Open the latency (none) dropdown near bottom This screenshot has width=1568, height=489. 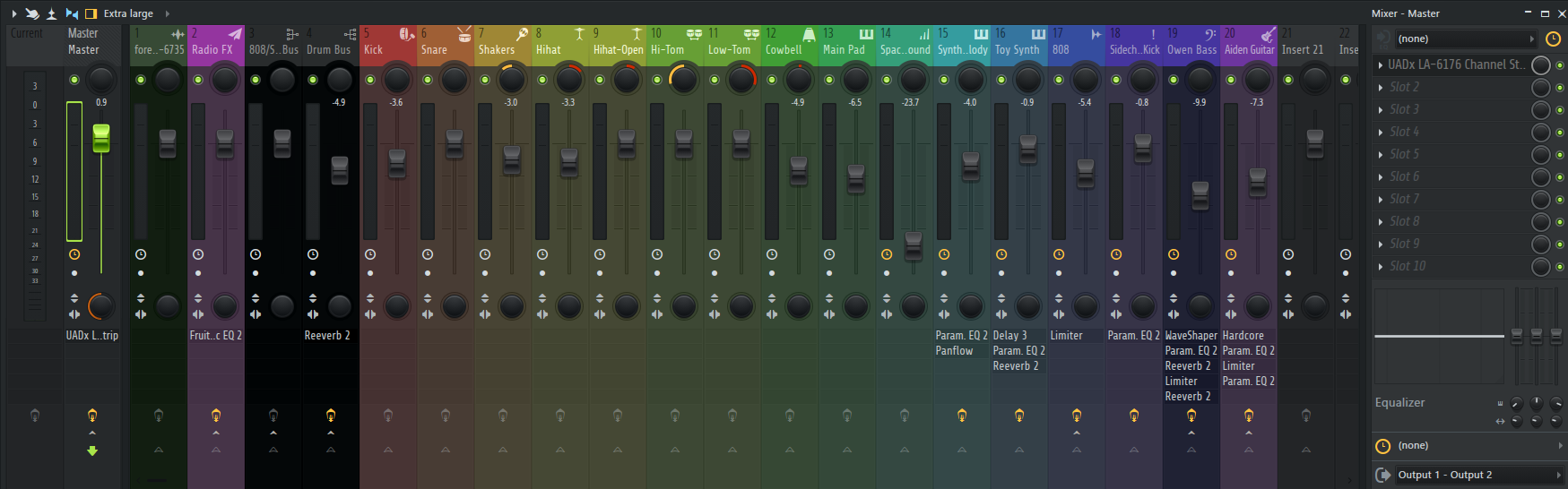(1479, 445)
